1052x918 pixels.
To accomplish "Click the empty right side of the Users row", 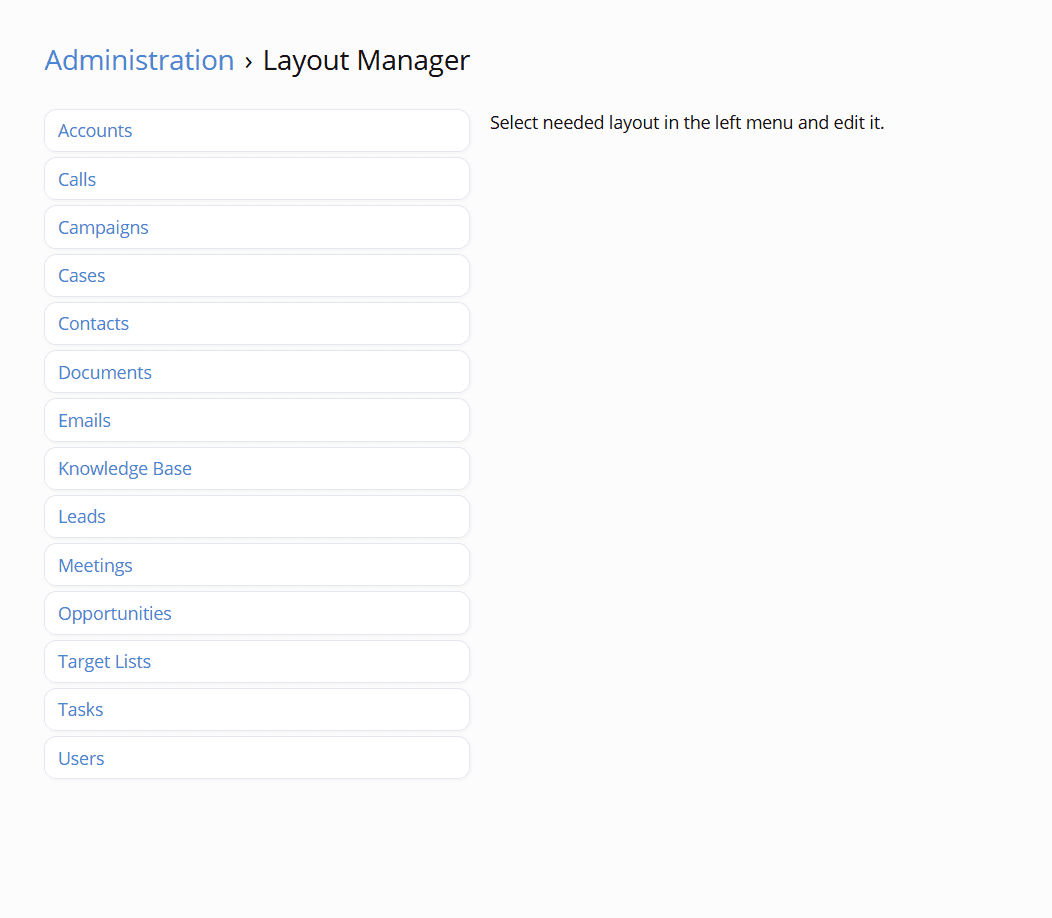I will [x=350, y=758].
